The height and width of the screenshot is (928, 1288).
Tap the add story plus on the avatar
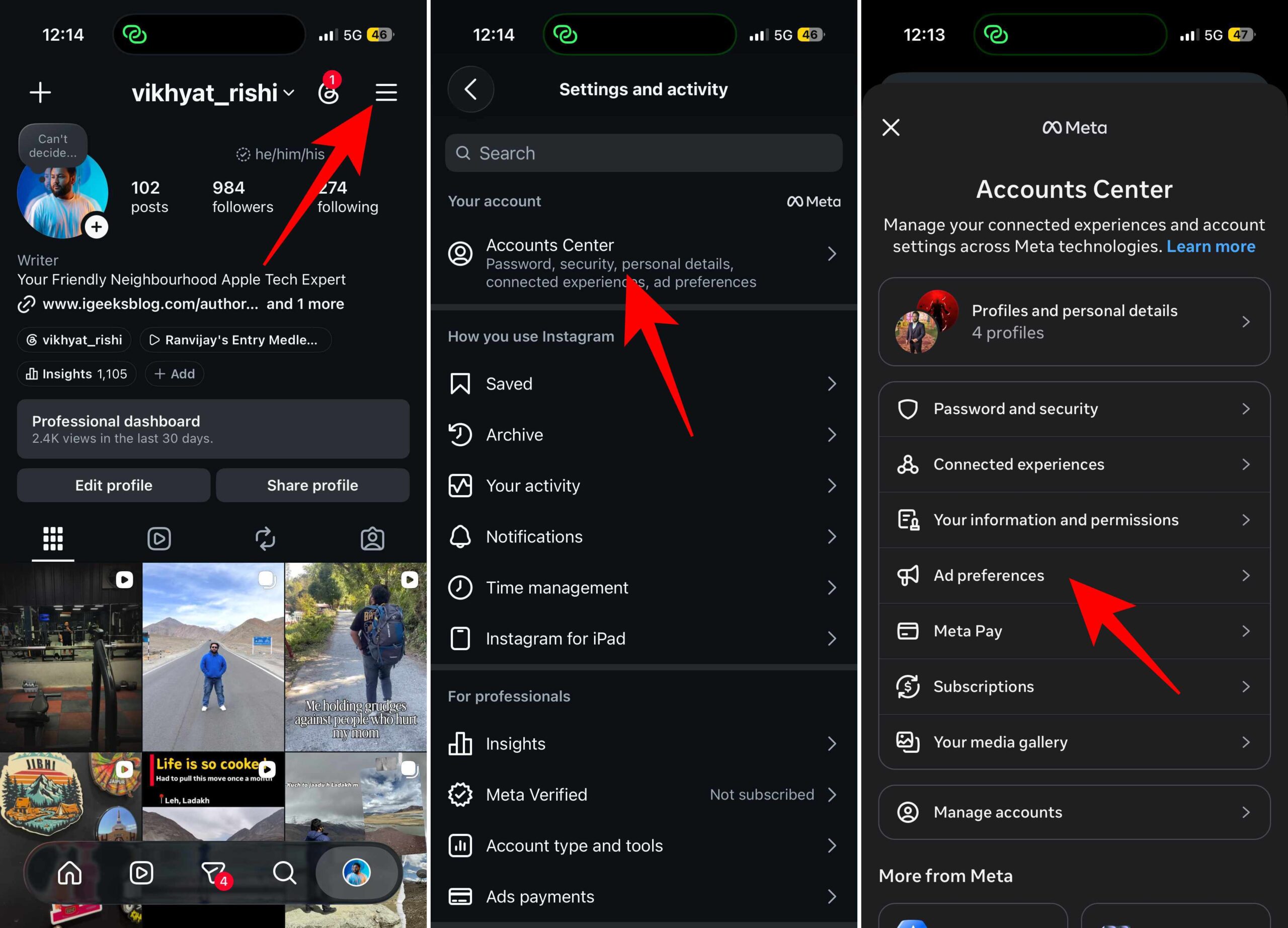[97, 227]
